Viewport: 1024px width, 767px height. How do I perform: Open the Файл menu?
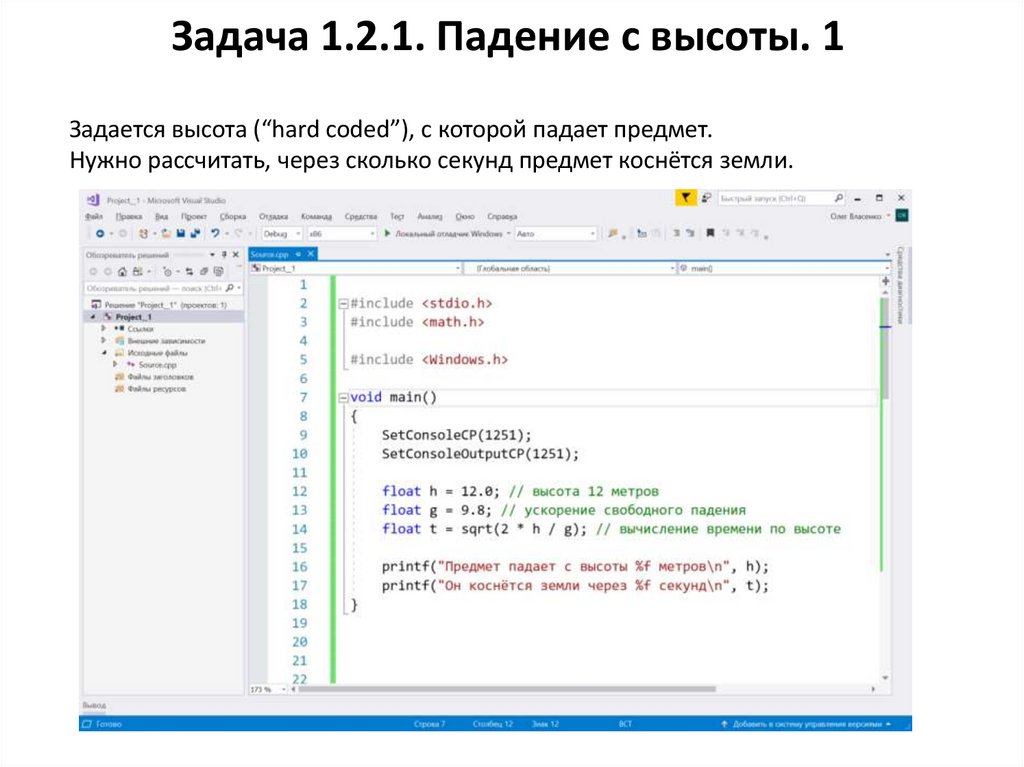pos(94,216)
